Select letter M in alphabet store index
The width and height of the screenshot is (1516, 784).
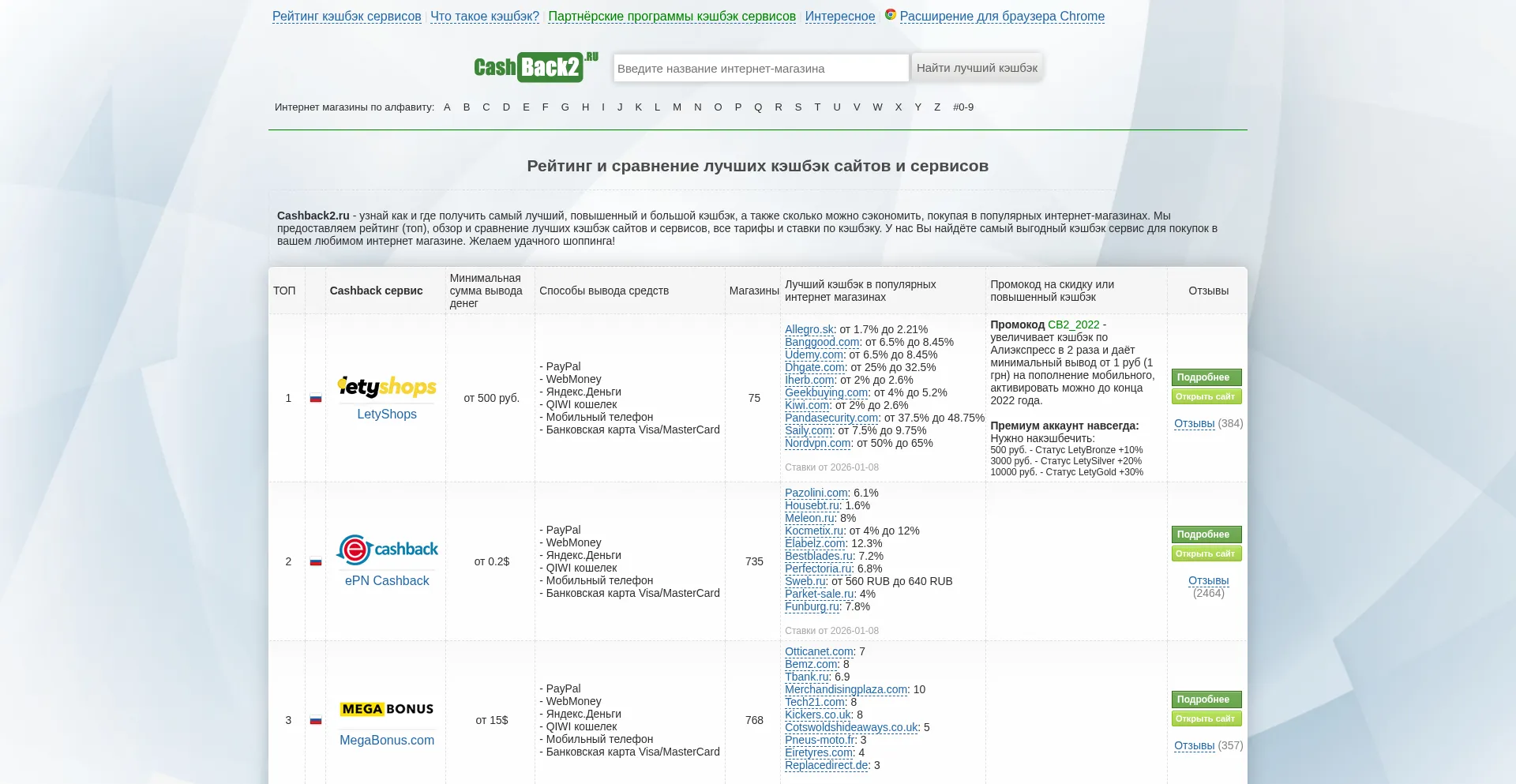coord(677,107)
